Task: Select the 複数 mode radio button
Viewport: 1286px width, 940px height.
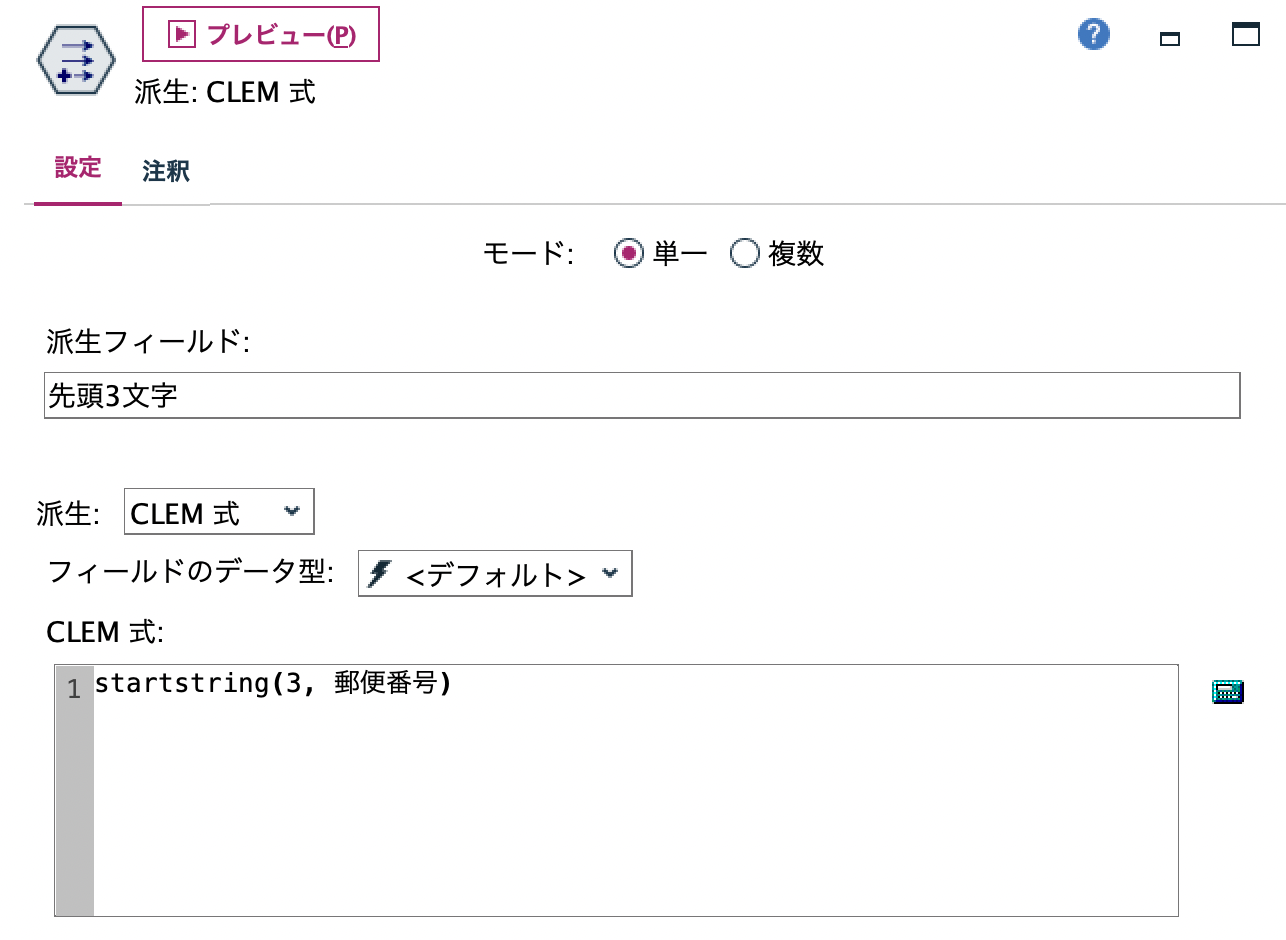Action: (x=743, y=254)
